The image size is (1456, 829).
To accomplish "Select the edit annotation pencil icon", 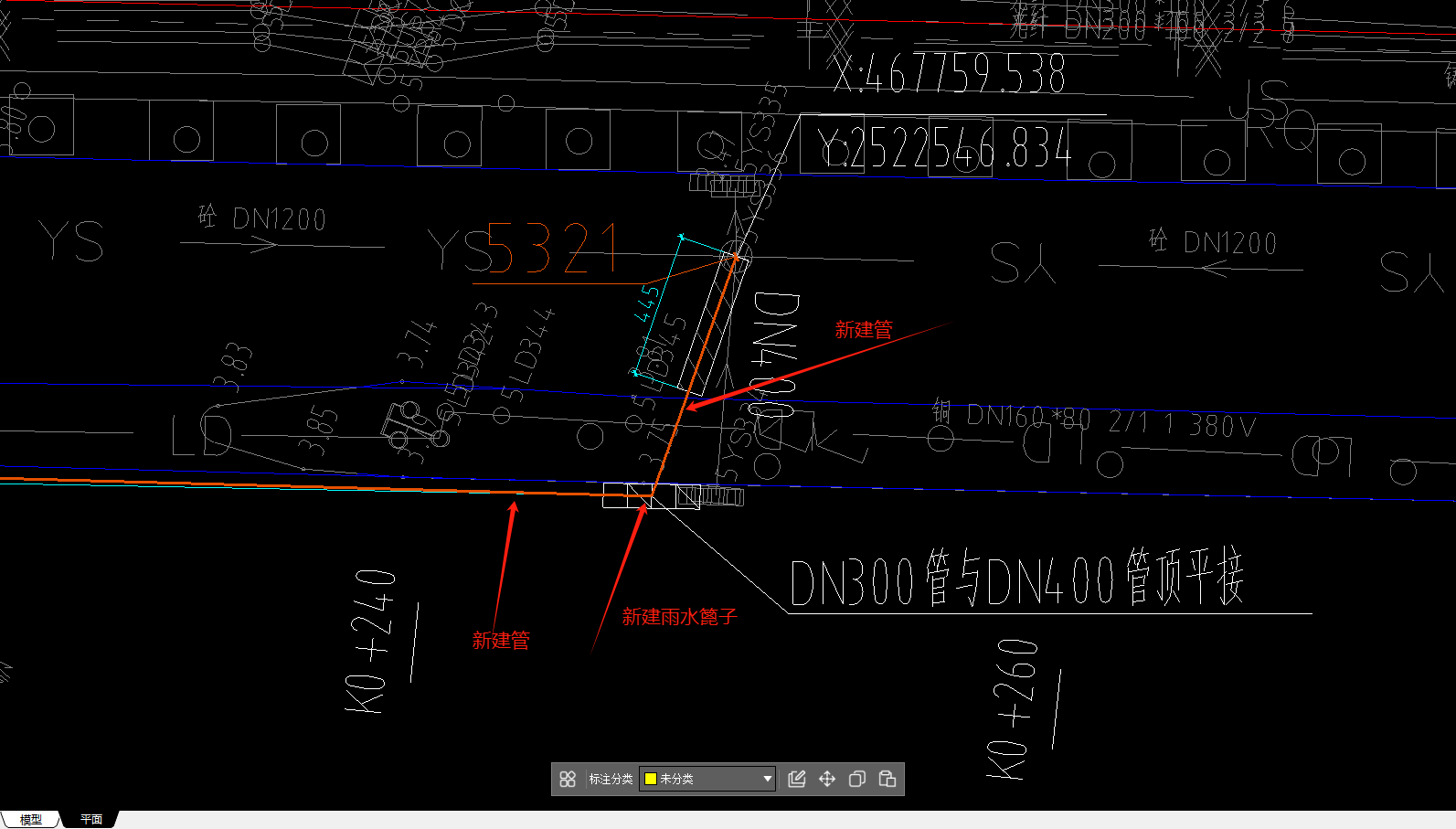I will [x=797, y=779].
